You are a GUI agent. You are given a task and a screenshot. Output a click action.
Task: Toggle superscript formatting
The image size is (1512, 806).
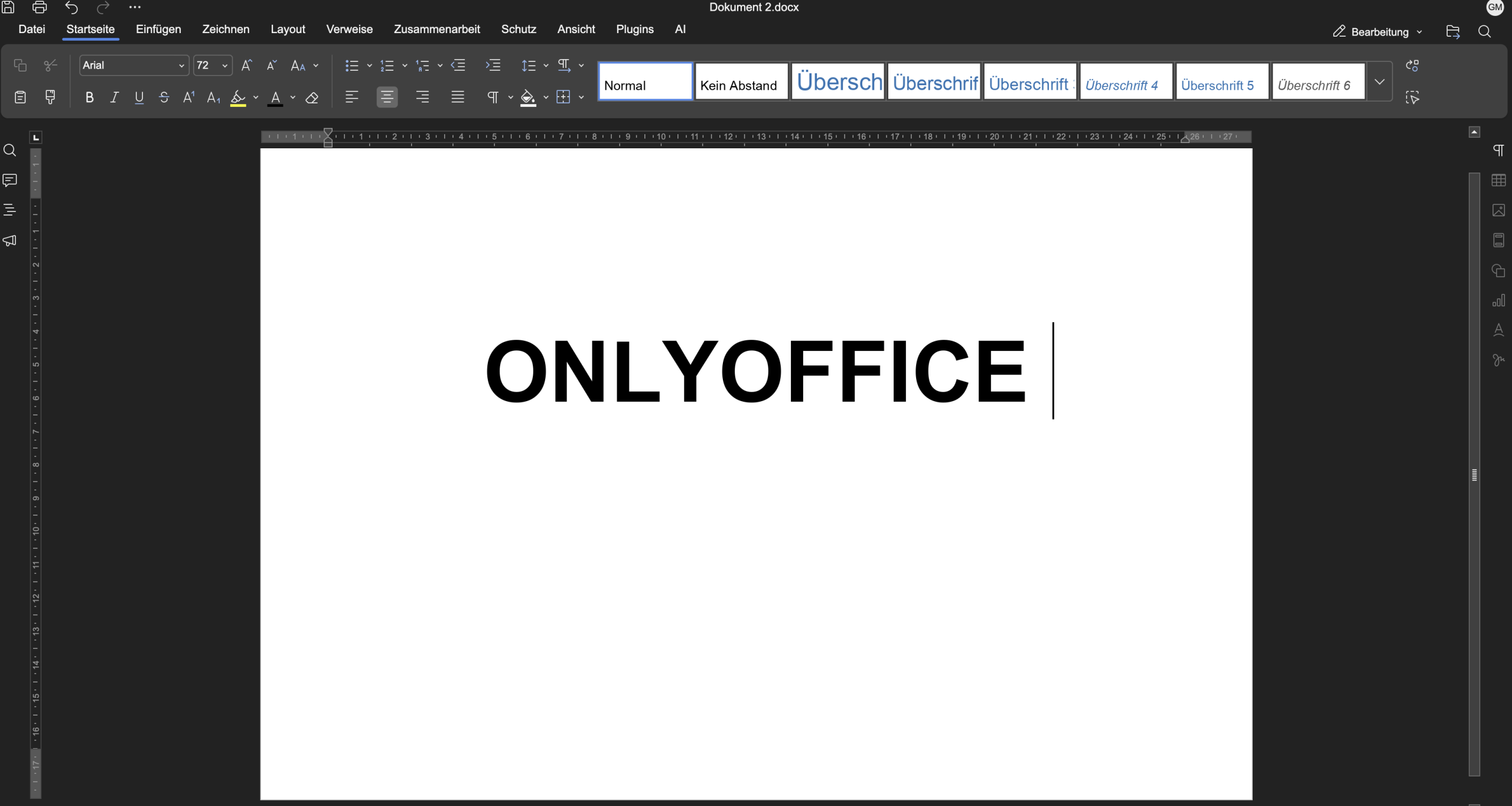(x=189, y=97)
